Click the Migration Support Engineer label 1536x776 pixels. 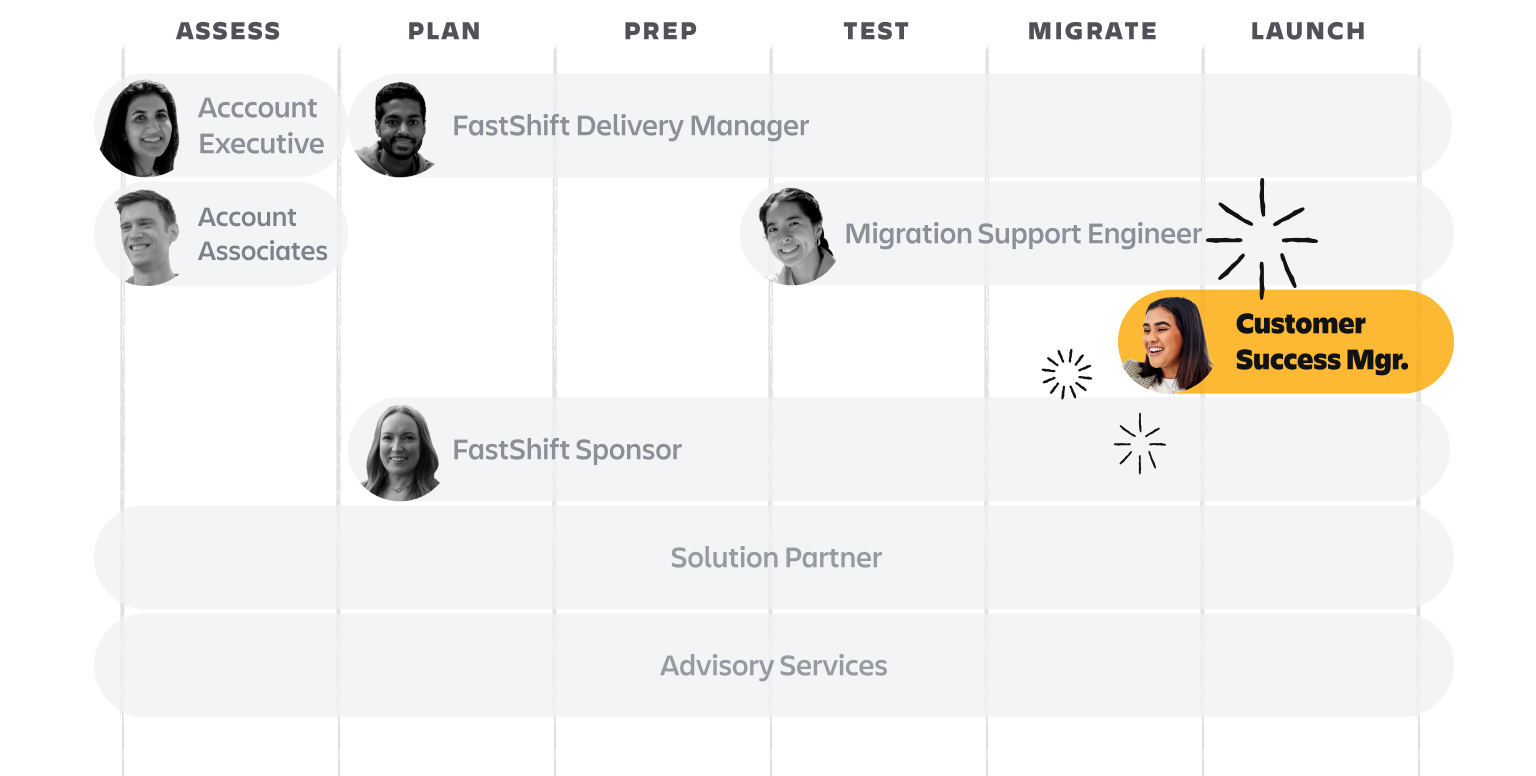tap(1022, 234)
